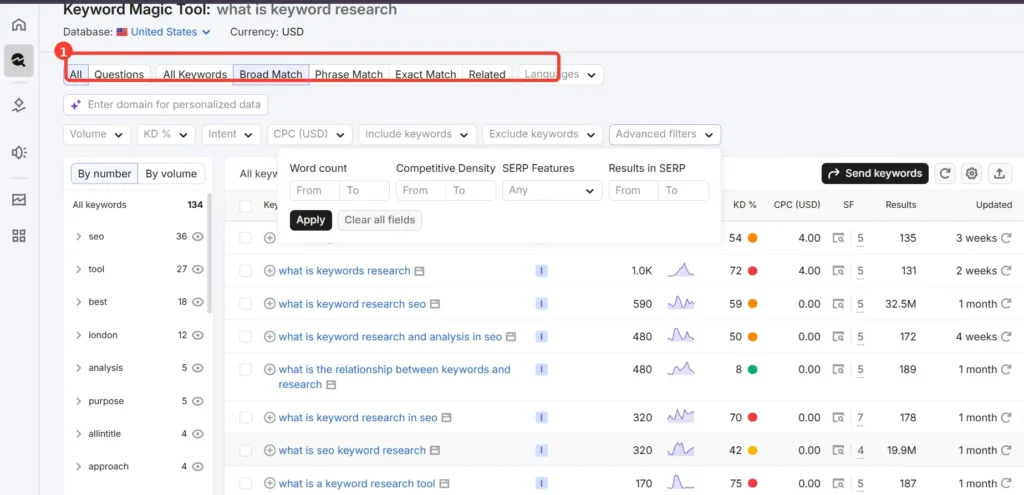View SERP features icon in 19.9M row

(838, 450)
